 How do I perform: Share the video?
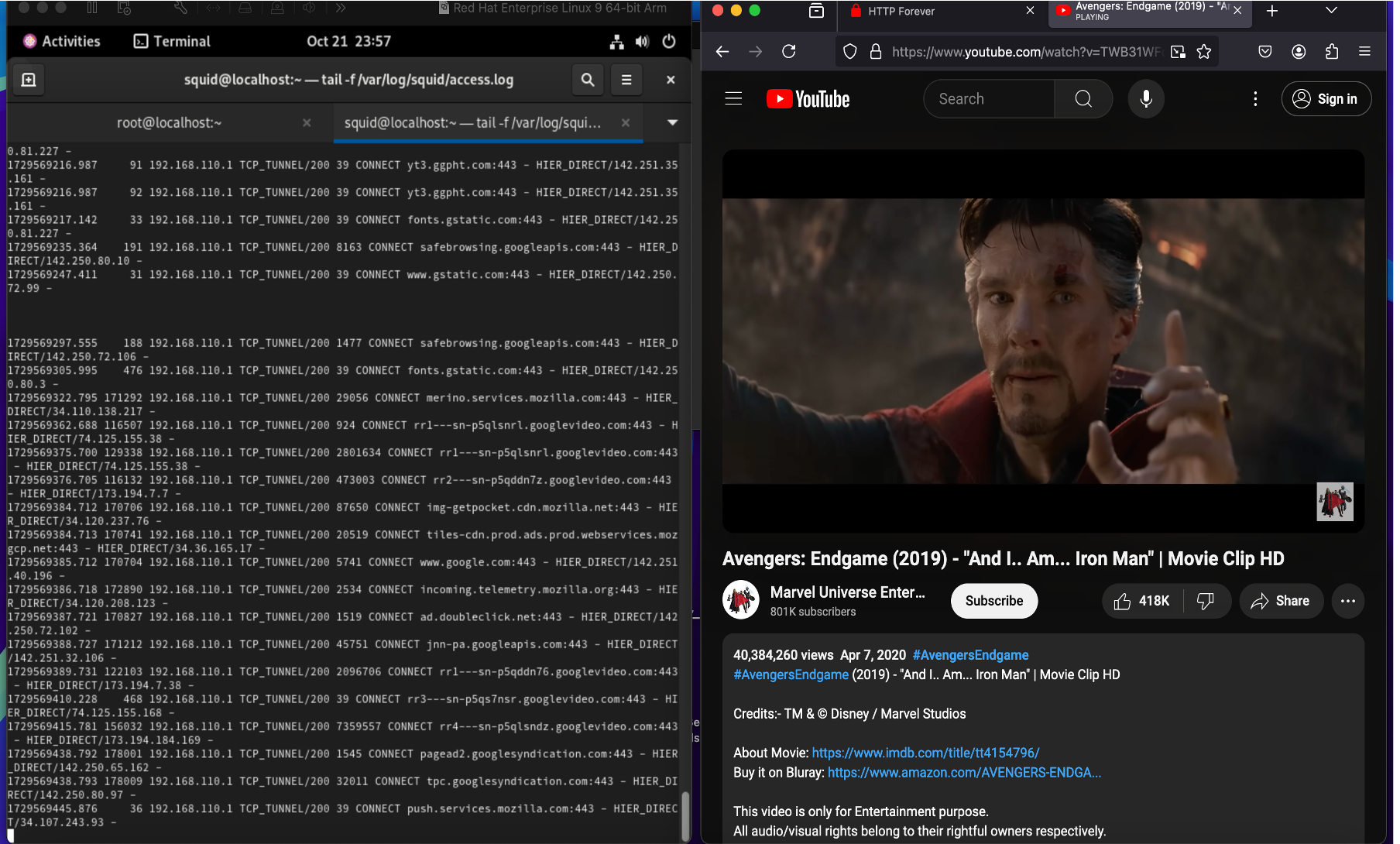tap(1280, 601)
